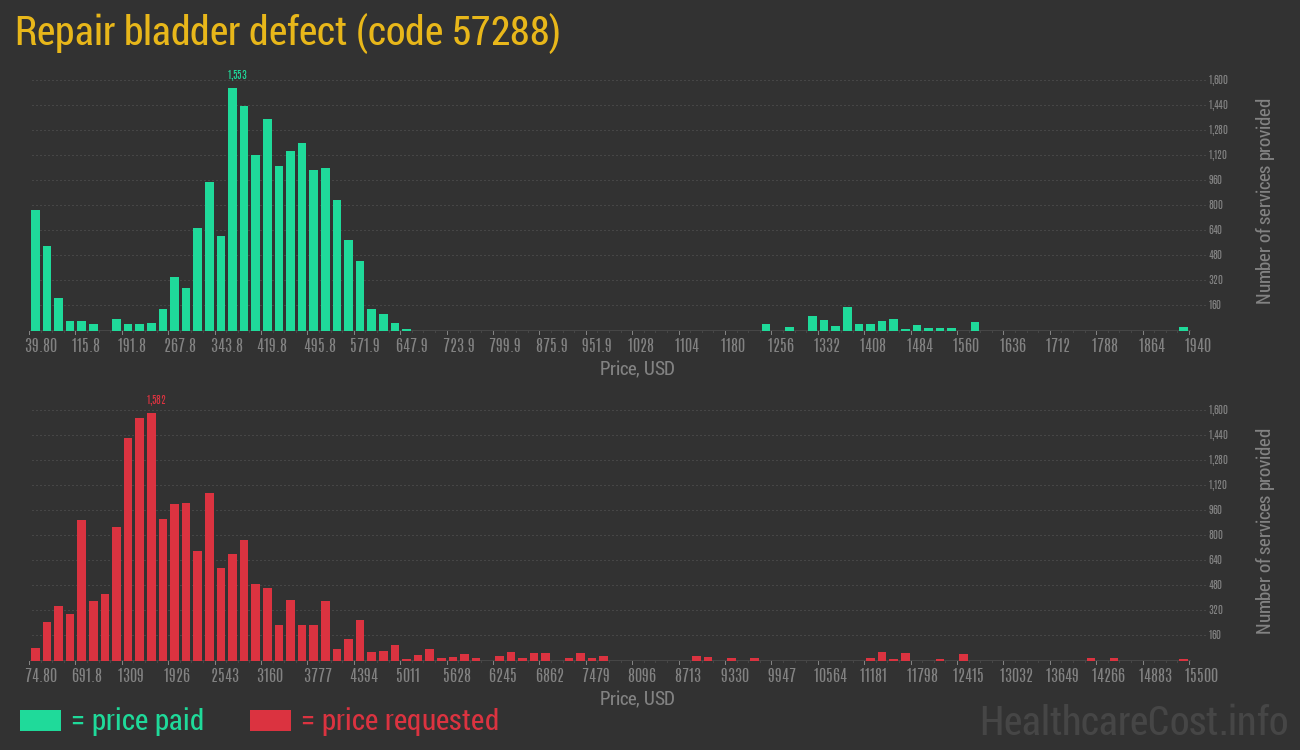1300x750 pixels.
Task: Select the '= price paid' legend label
Action: pyautogui.click(x=137, y=720)
